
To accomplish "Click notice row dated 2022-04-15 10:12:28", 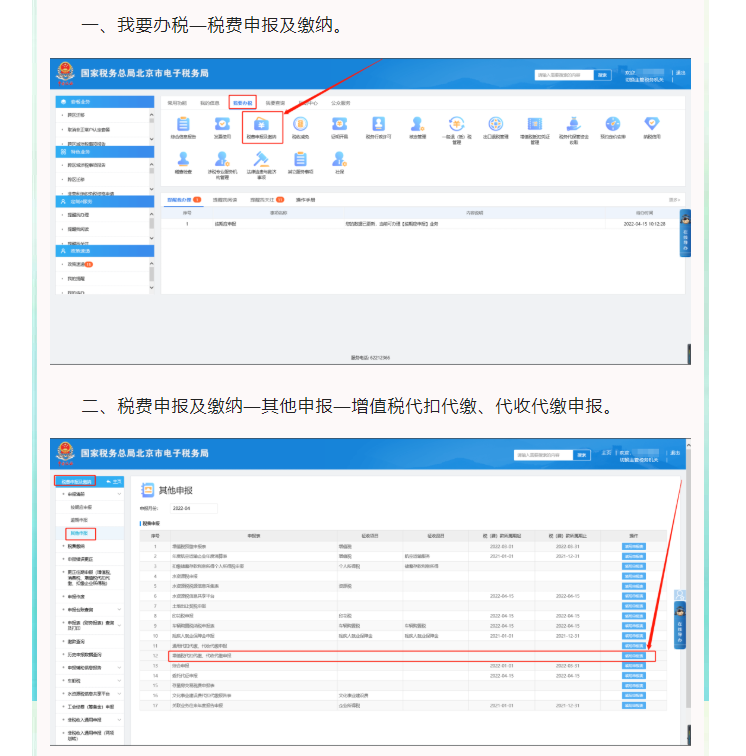I will pos(423,224).
